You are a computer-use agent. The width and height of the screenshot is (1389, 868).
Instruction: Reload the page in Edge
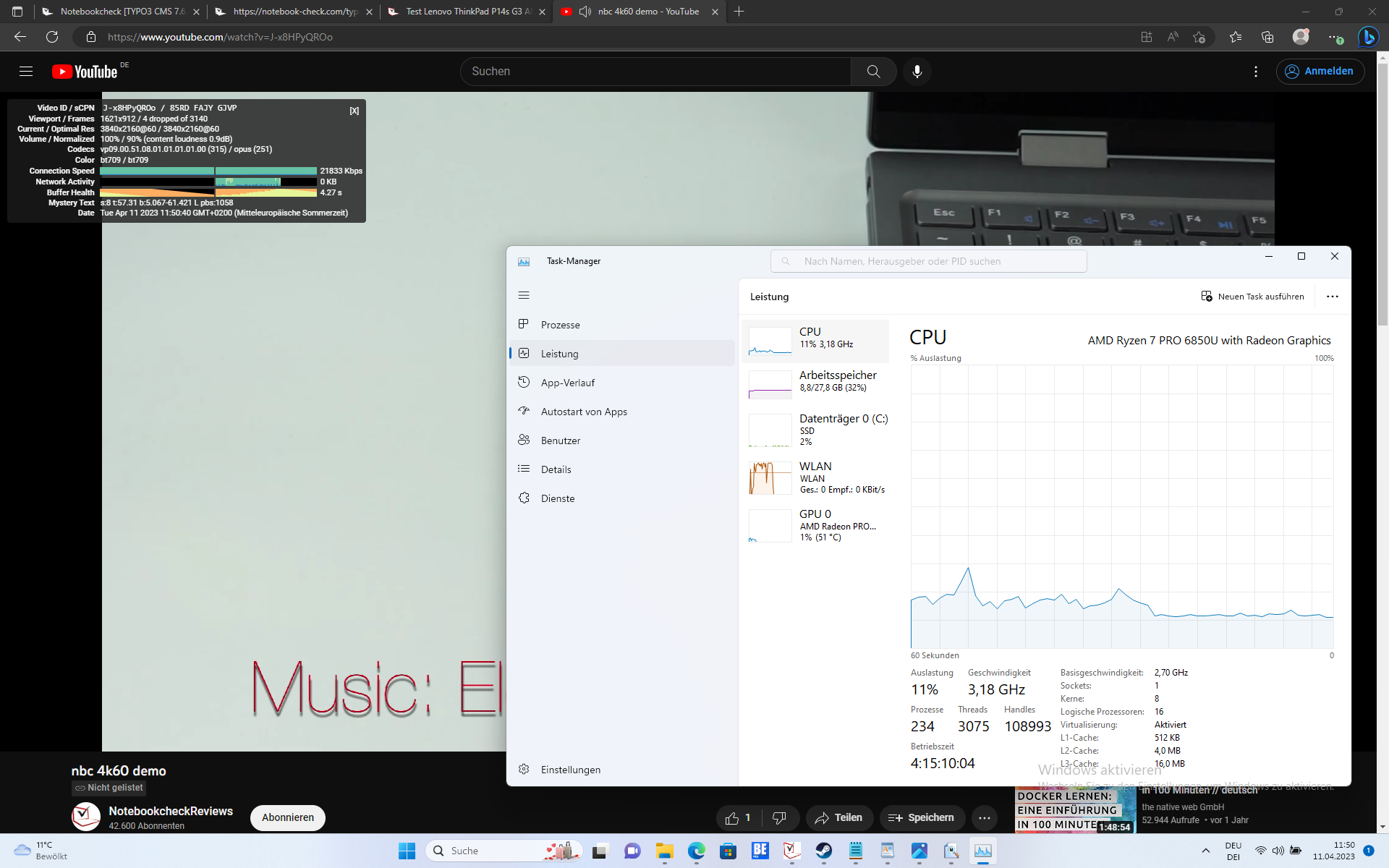click(52, 37)
